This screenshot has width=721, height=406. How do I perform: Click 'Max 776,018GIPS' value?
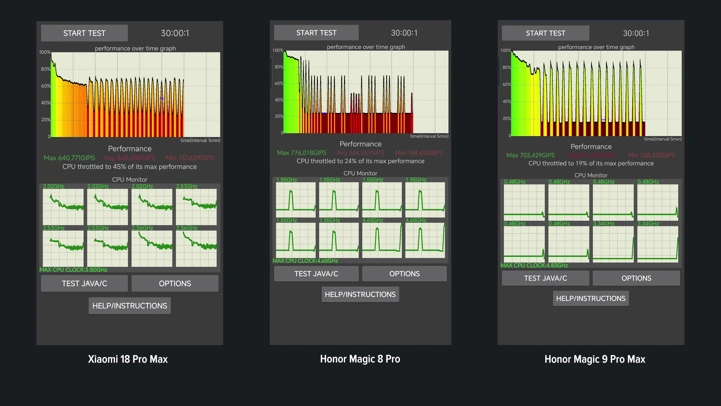pos(301,153)
